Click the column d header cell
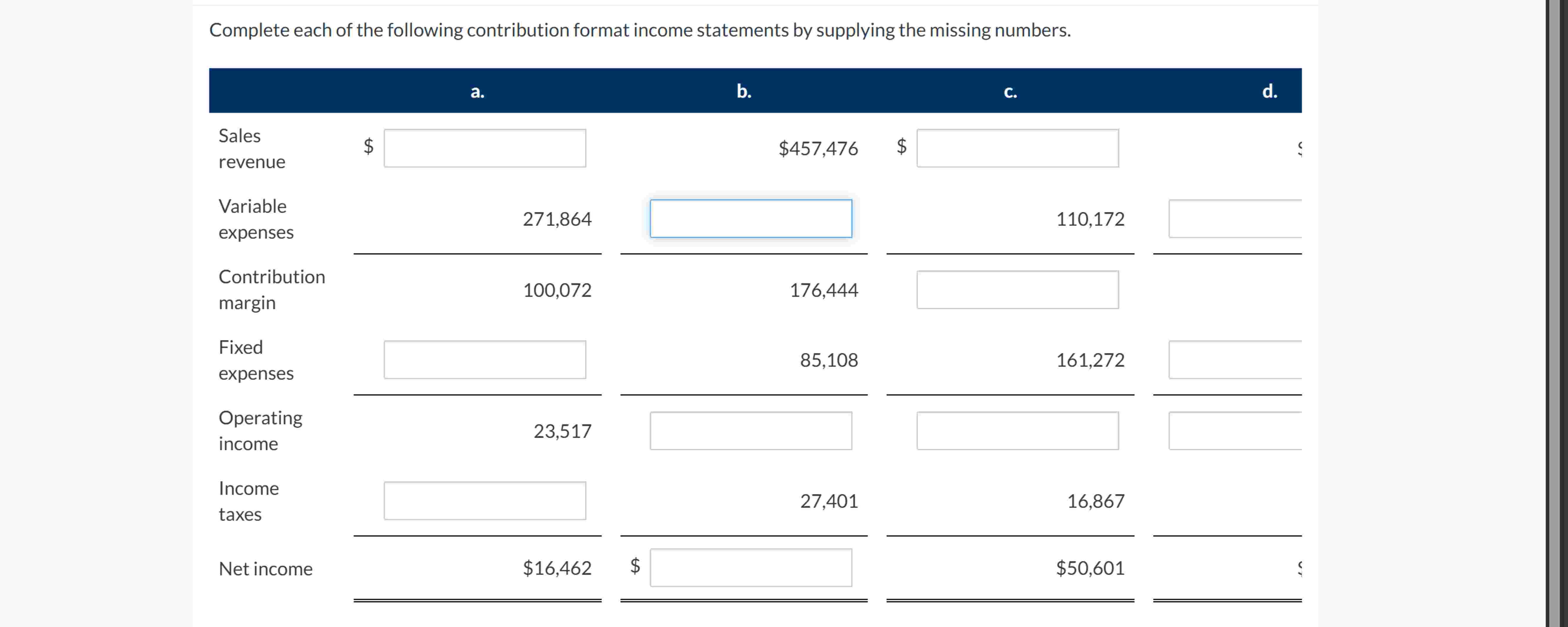 pyautogui.click(x=1270, y=91)
